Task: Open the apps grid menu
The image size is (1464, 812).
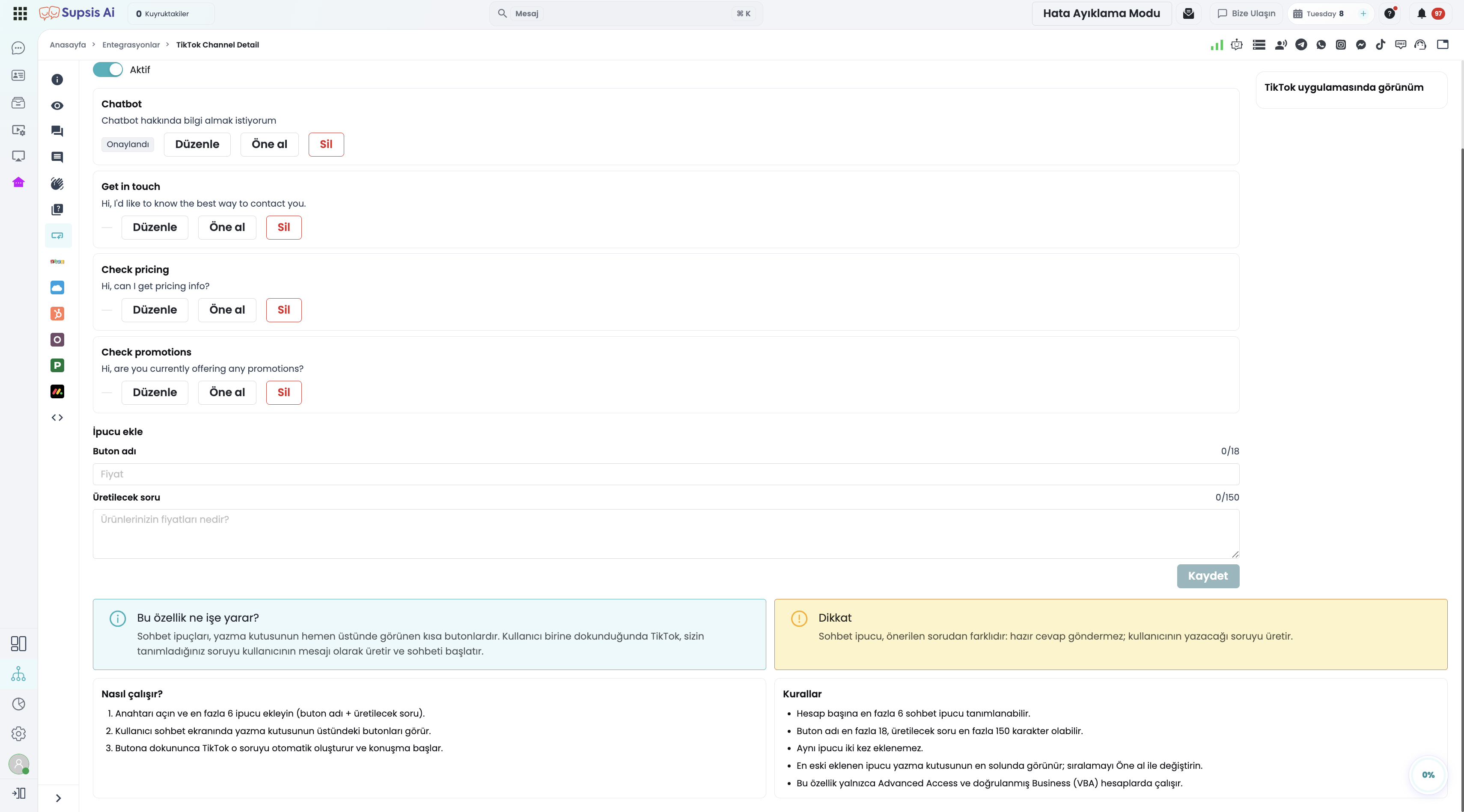Action: pos(20,14)
